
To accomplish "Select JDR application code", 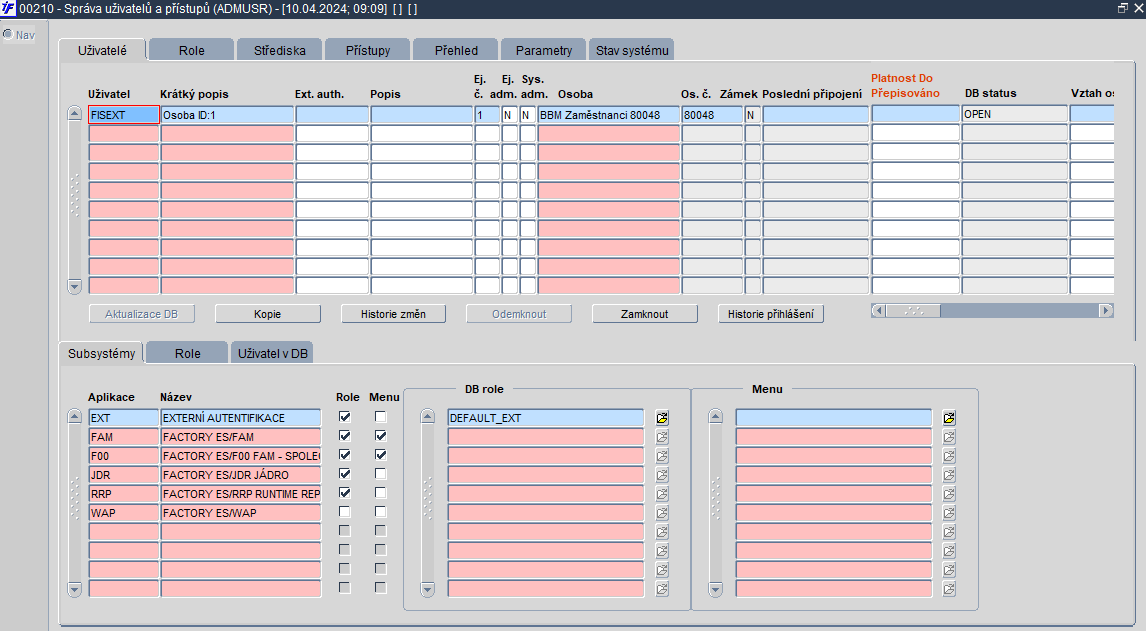I will tap(124, 475).
